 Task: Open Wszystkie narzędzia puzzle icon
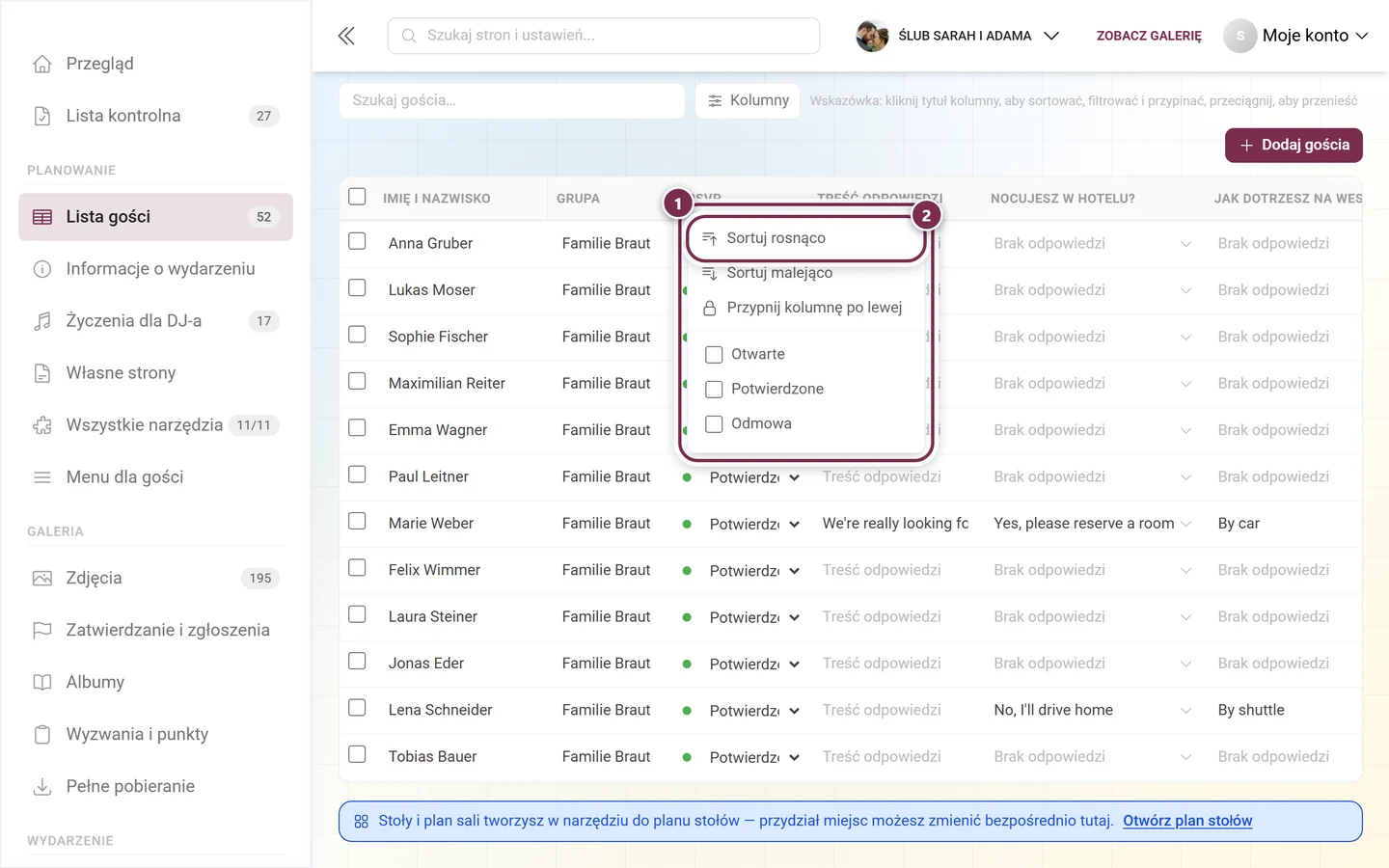point(42,425)
